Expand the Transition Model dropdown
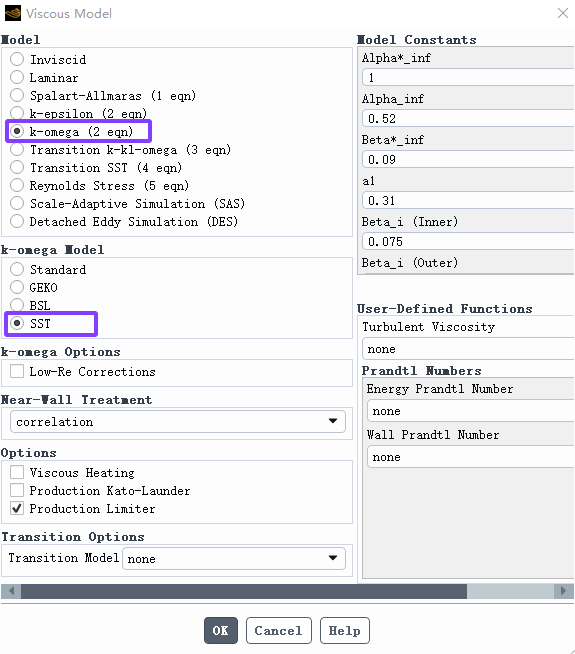The height and width of the screenshot is (654, 575). coord(234,558)
